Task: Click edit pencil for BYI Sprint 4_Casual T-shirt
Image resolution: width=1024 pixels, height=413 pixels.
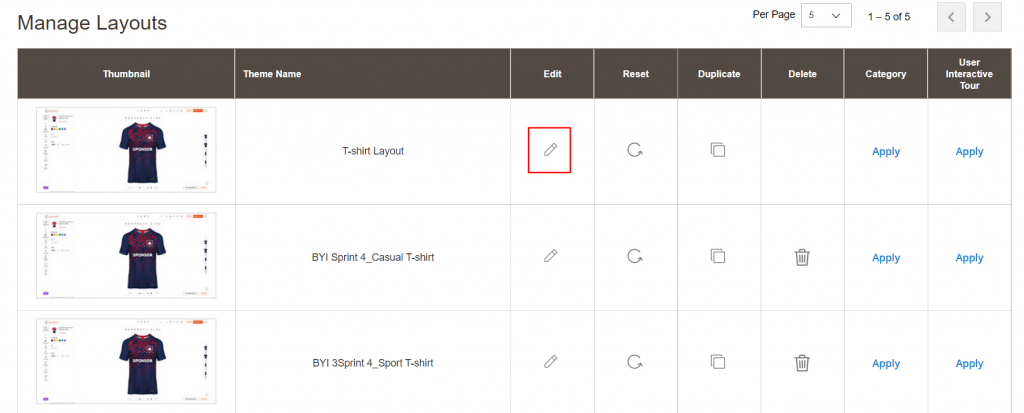Action: point(550,256)
